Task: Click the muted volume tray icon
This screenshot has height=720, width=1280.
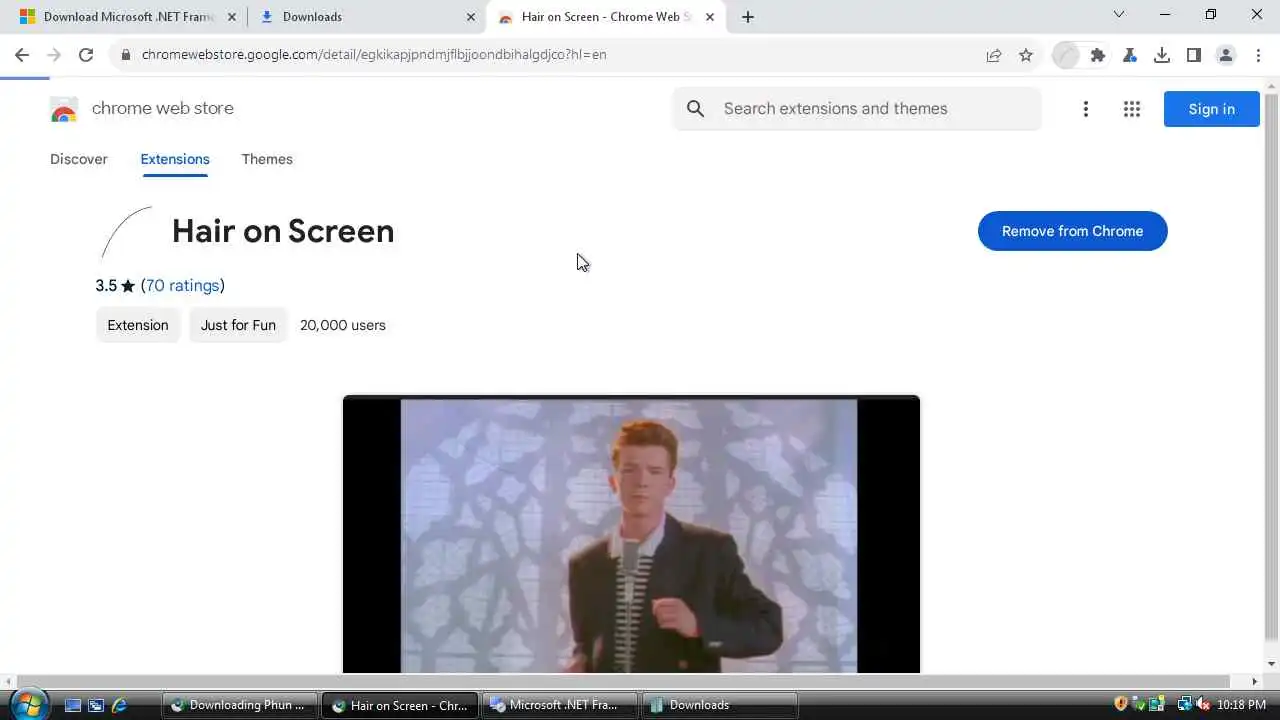Action: tap(1202, 704)
